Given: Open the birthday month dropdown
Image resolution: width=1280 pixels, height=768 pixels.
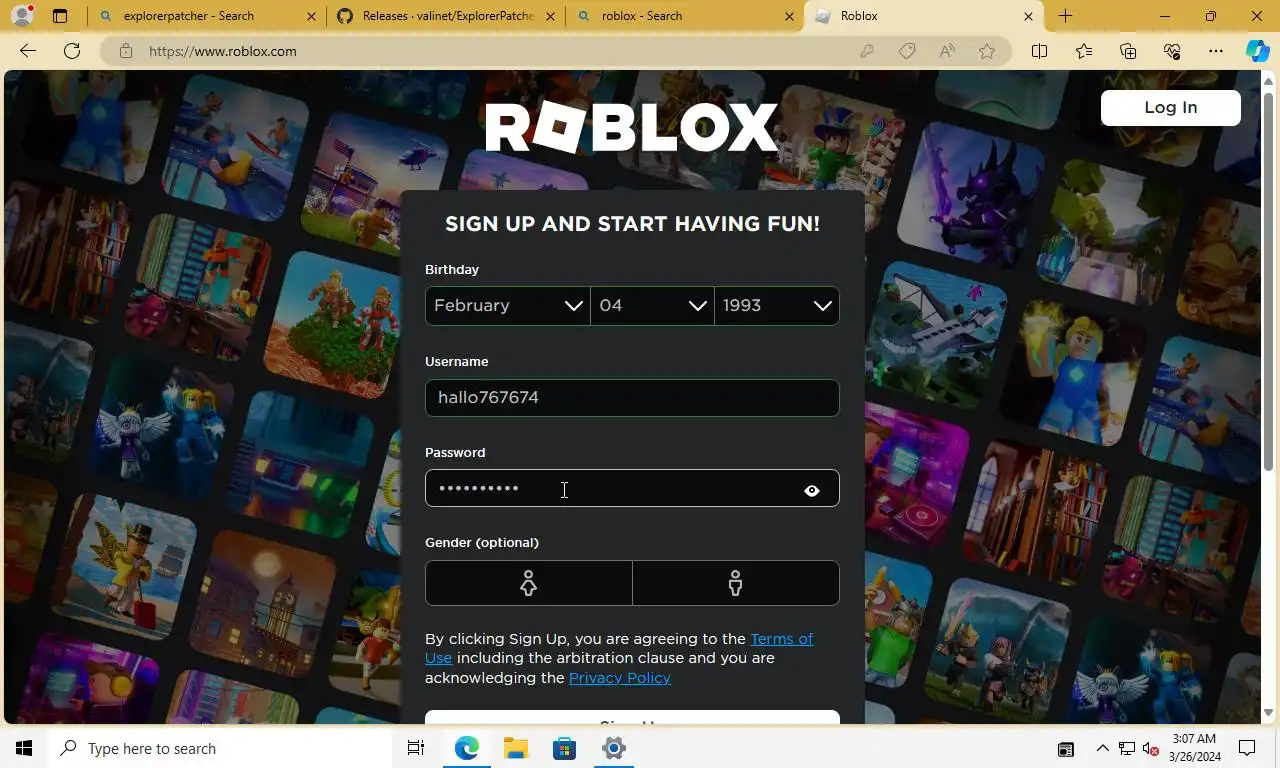Looking at the screenshot, I should 508,306.
